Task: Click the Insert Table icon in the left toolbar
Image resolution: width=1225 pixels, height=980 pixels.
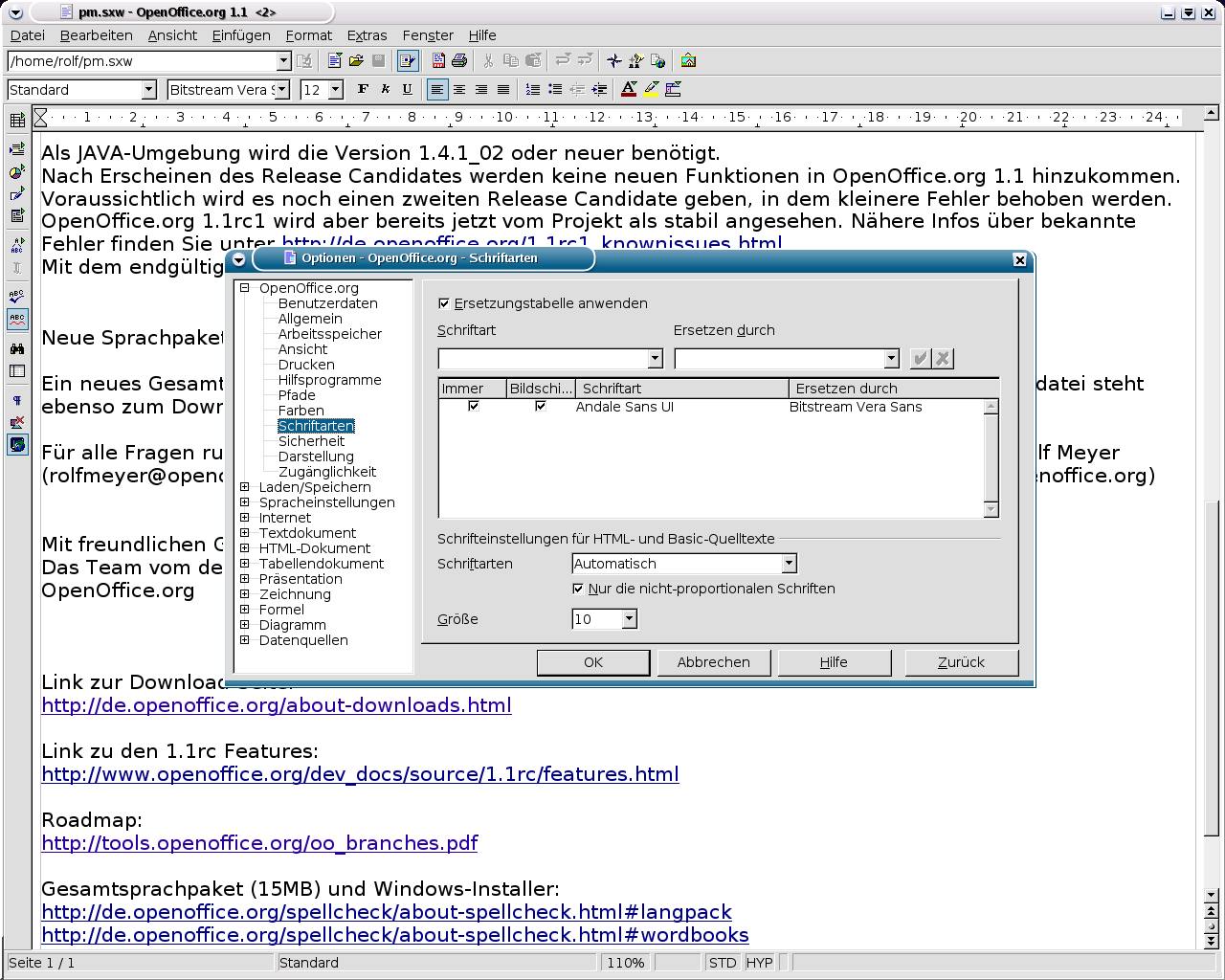Action: (17, 121)
